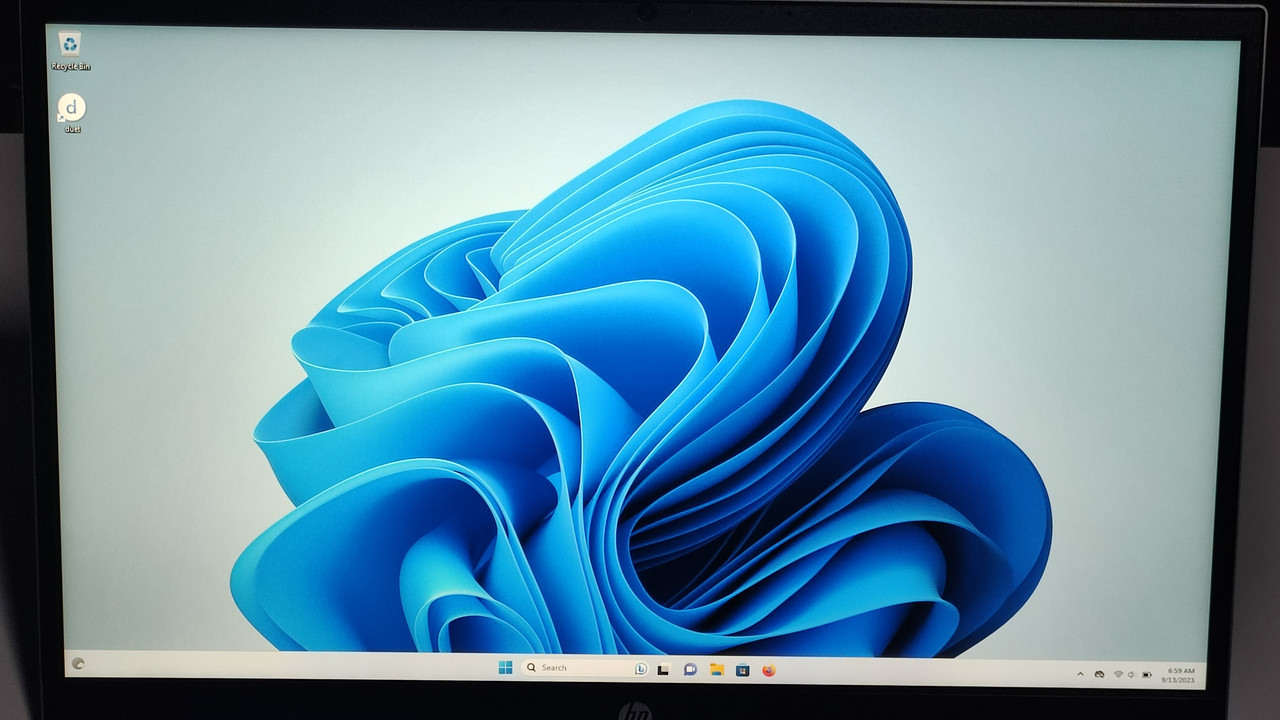Select the duet desktop shortcut
The height and width of the screenshot is (720, 1280).
click(72, 113)
